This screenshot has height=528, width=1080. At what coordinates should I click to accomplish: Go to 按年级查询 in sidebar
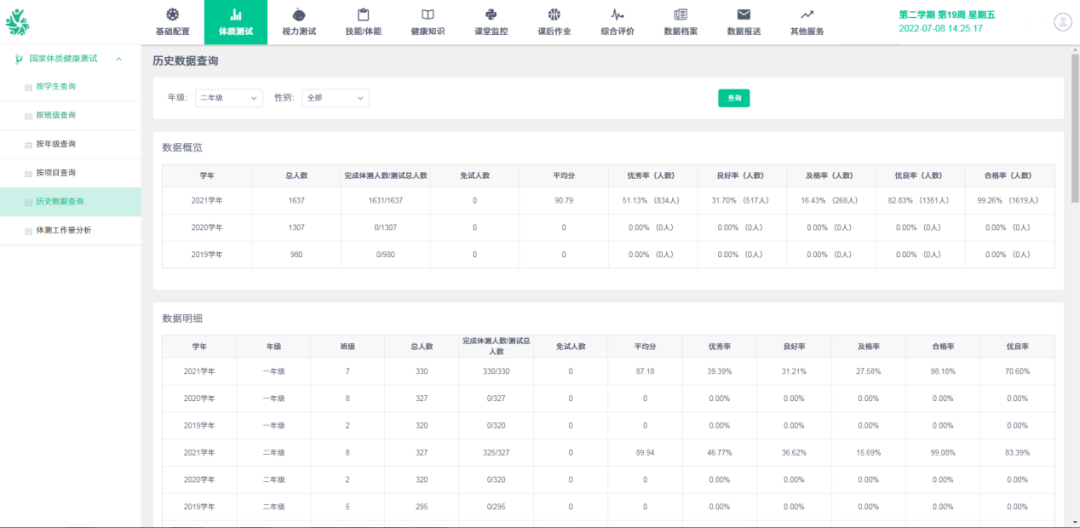pyautogui.click(x=70, y=144)
